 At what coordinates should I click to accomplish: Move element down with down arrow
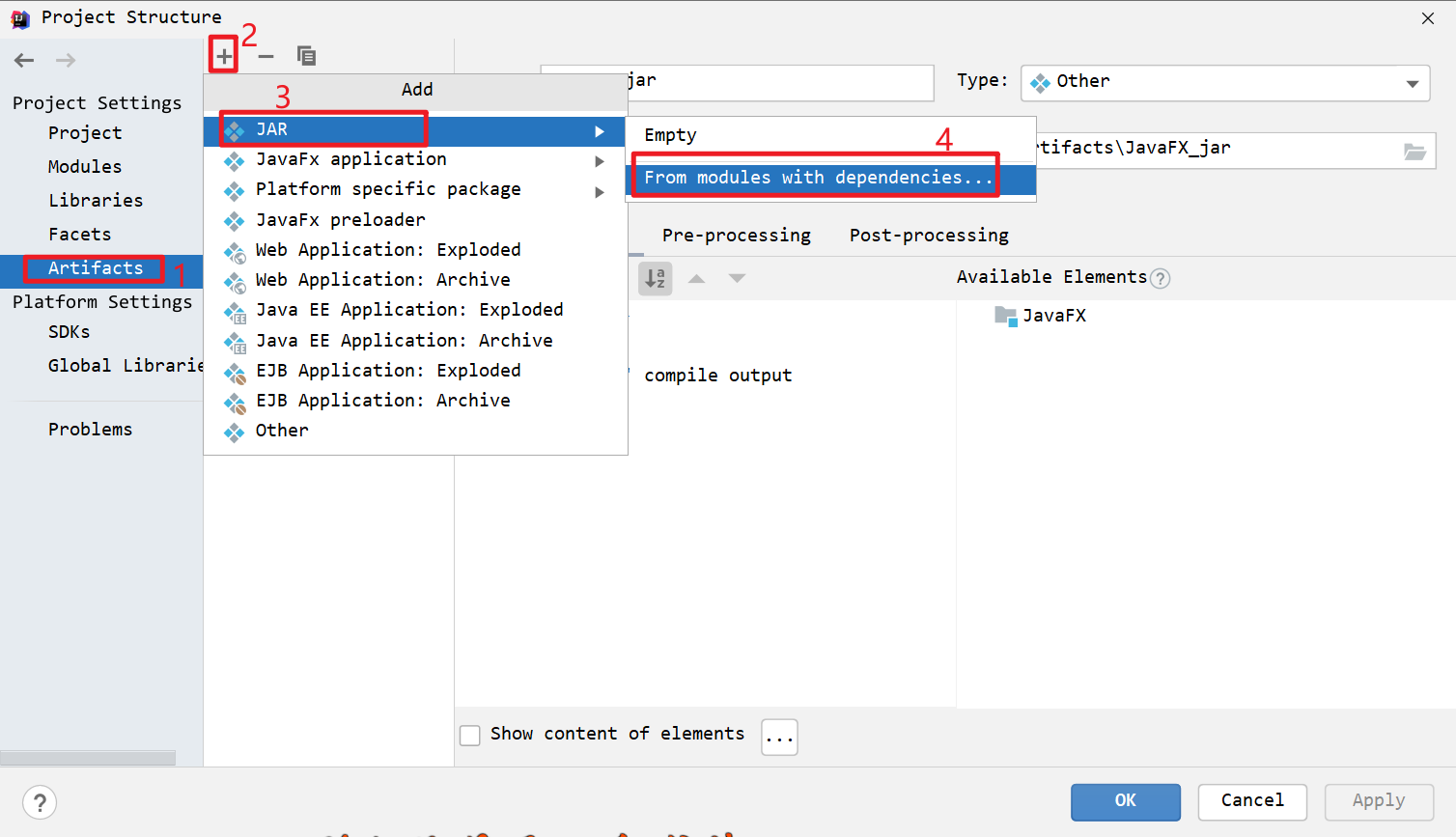click(x=737, y=278)
